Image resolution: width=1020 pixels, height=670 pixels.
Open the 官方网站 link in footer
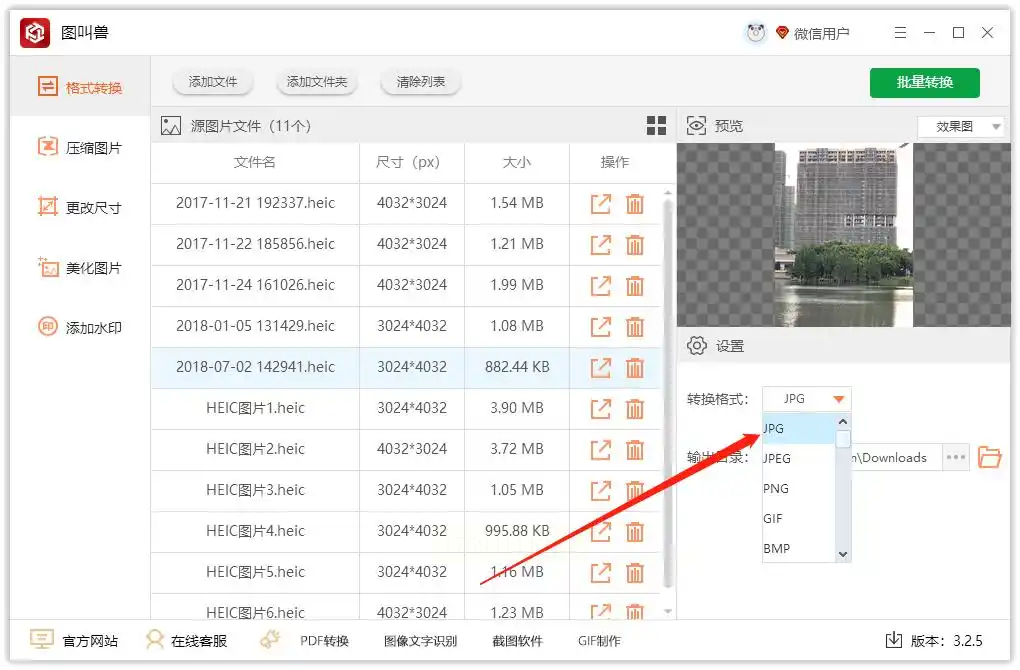[x=75, y=641]
